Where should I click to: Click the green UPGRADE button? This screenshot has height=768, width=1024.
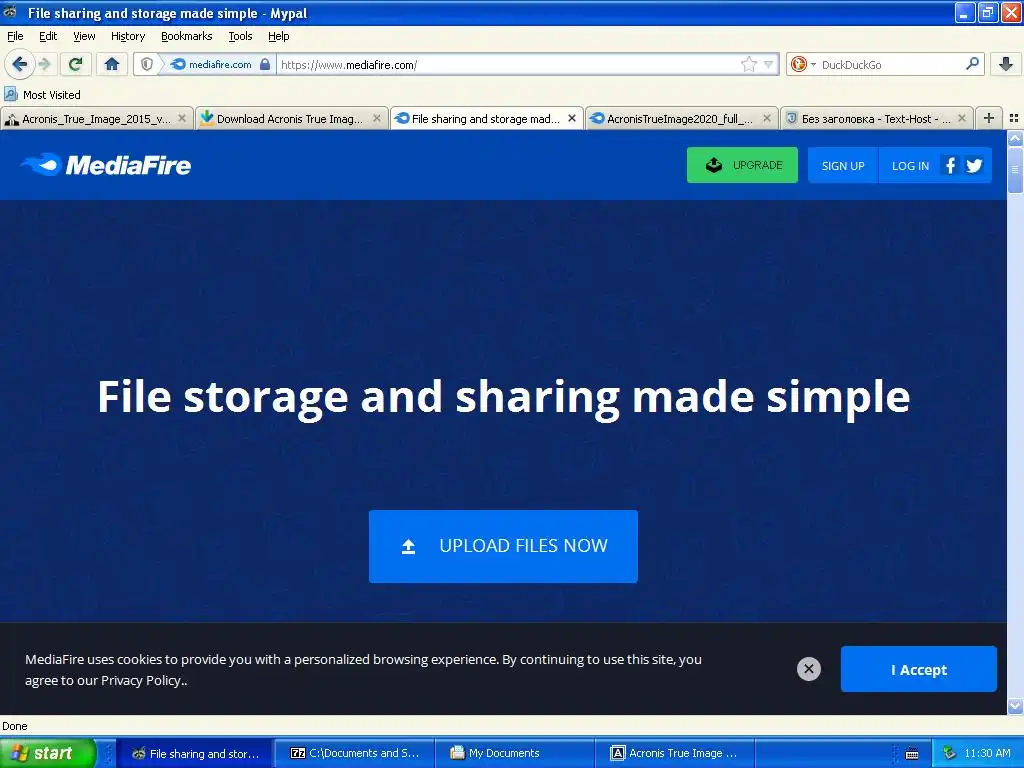742,165
